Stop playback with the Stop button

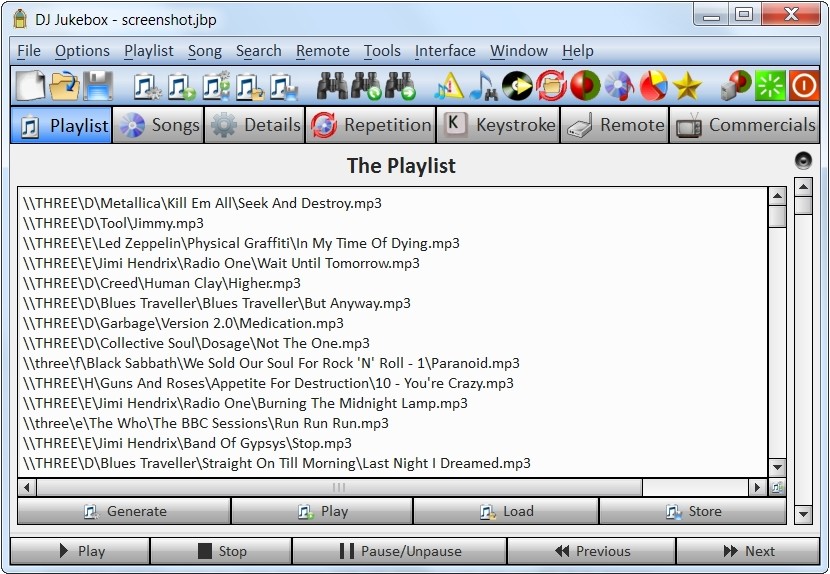[x=221, y=551]
